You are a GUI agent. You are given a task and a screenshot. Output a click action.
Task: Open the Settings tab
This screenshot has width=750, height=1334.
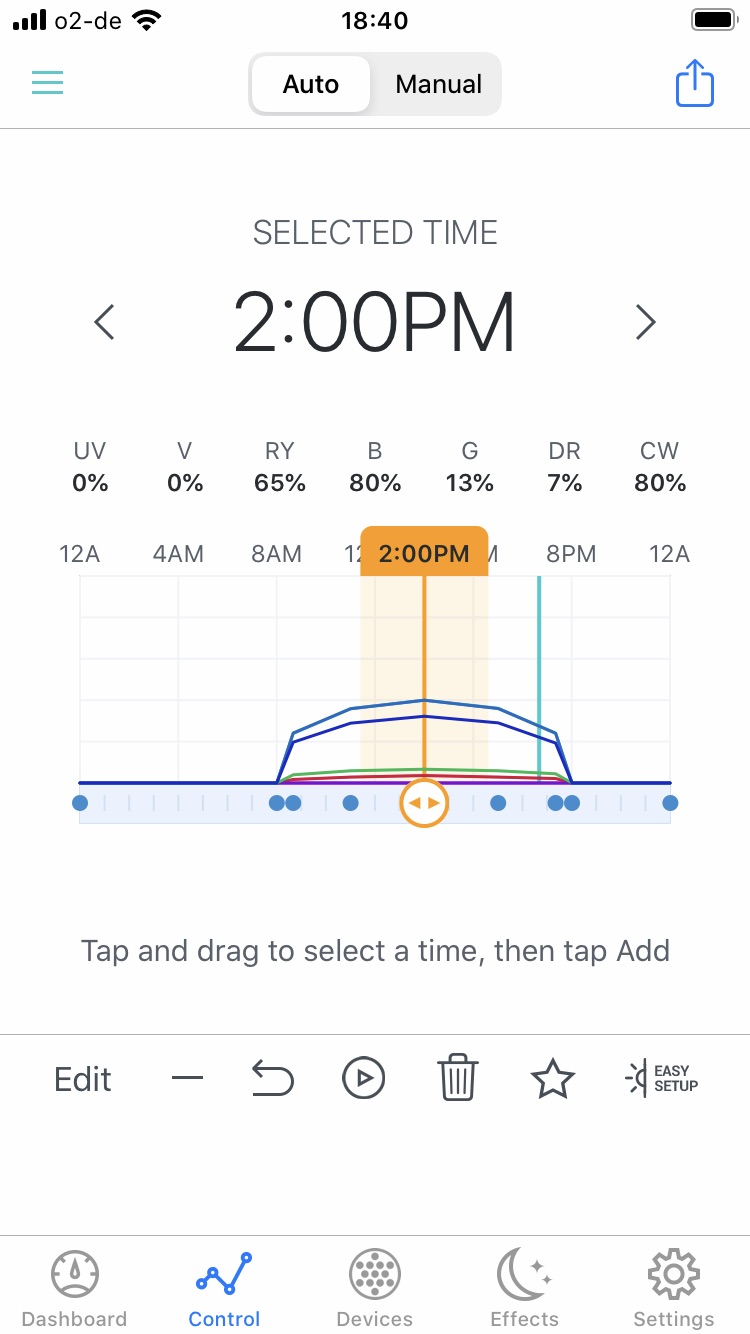coord(673,1290)
